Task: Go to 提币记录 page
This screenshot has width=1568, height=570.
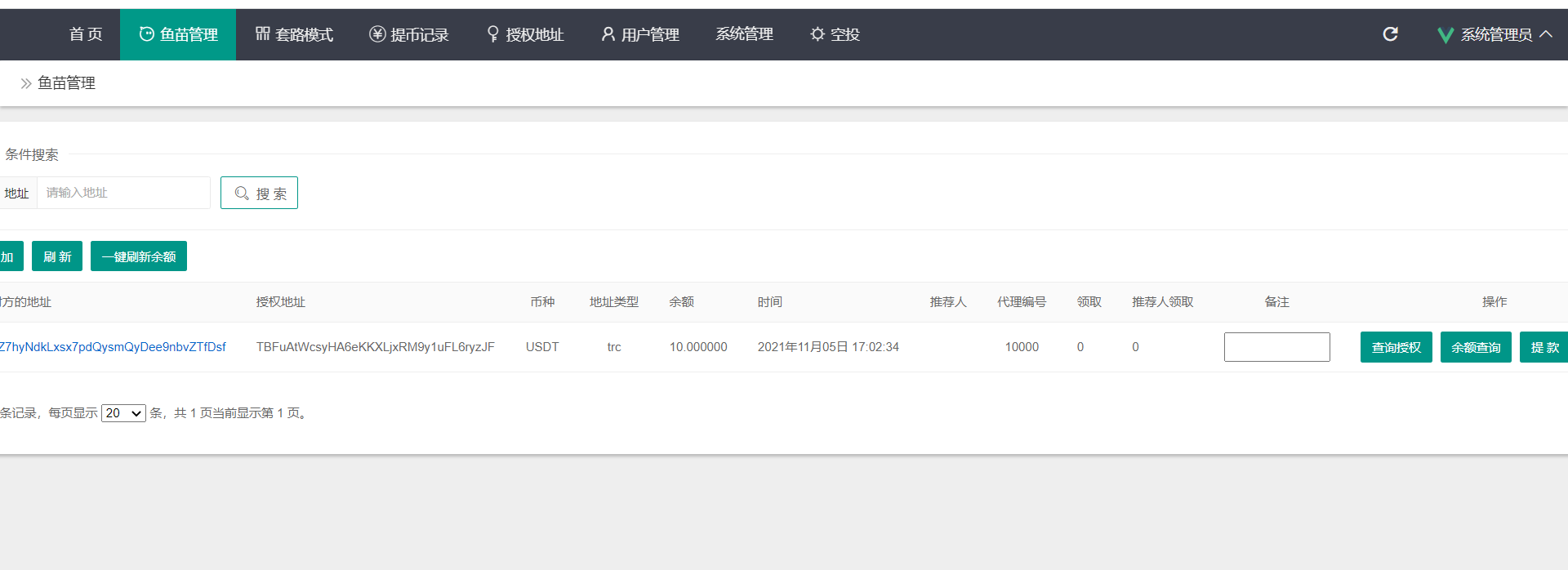Action: click(x=409, y=34)
